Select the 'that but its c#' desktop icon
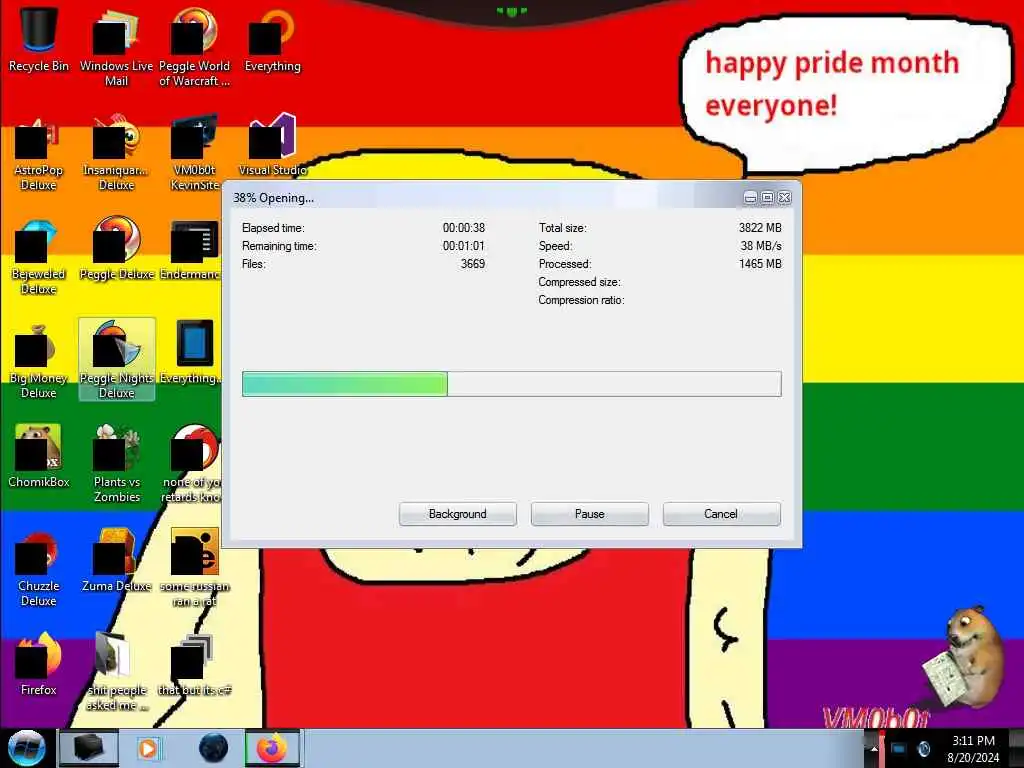 (194, 664)
